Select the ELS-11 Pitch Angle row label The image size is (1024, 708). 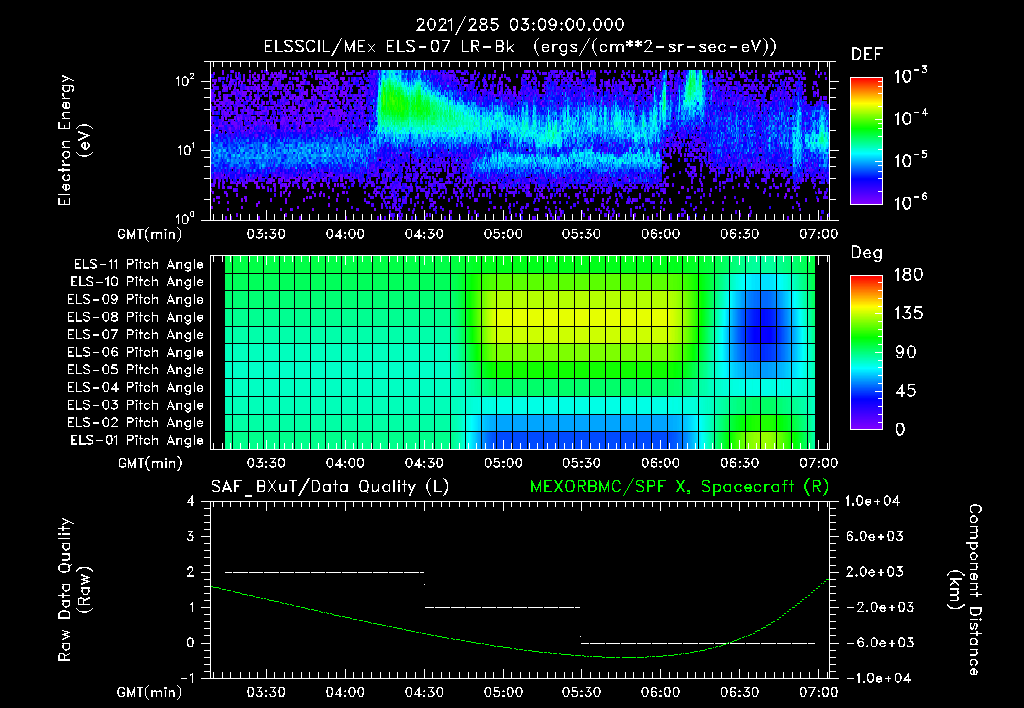click(x=138, y=265)
